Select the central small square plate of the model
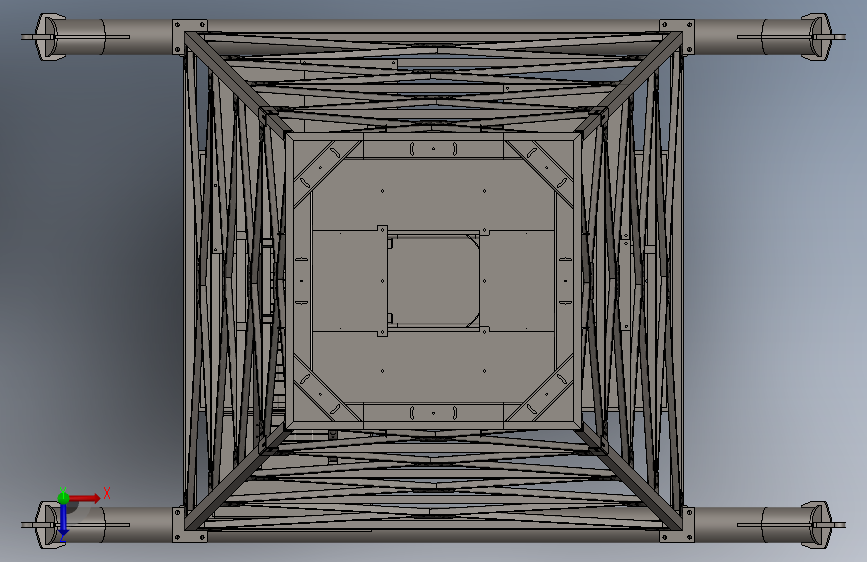This screenshot has width=867, height=562. 434,280
